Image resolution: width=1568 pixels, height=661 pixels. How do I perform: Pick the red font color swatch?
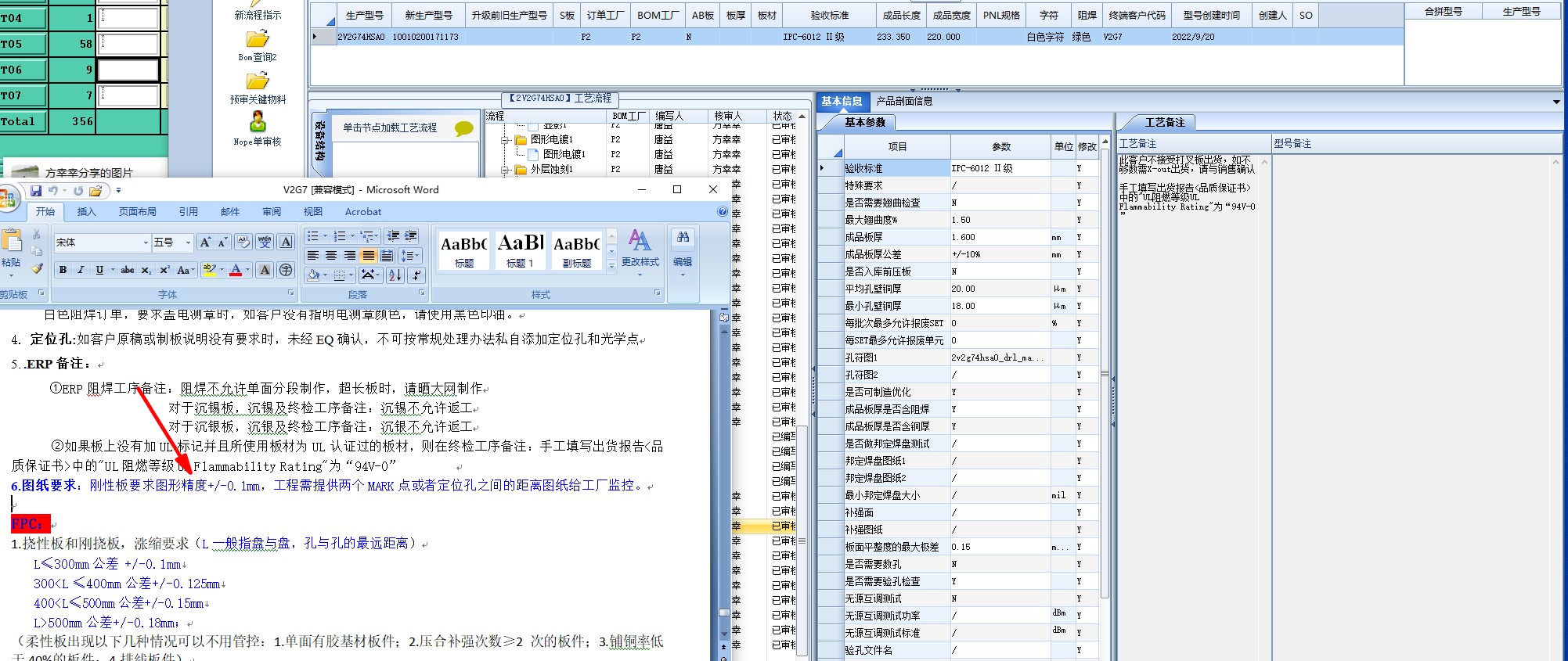pyautogui.click(x=236, y=270)
